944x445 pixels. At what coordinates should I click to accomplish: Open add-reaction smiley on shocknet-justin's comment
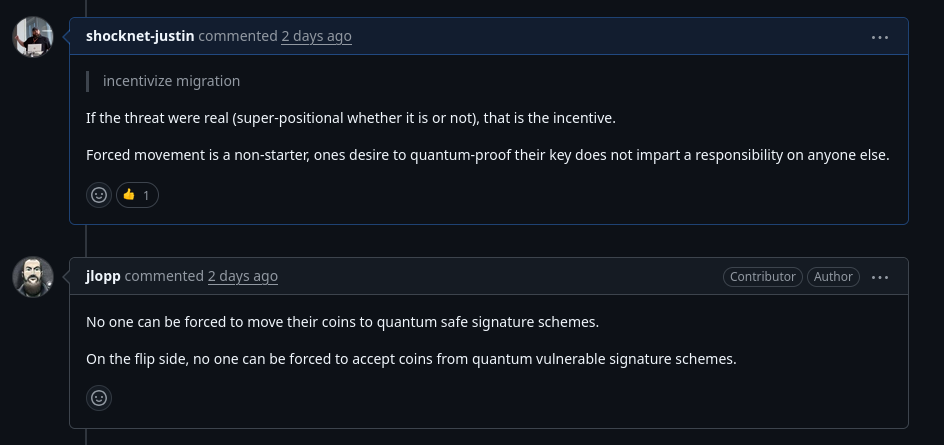(99, 195)
